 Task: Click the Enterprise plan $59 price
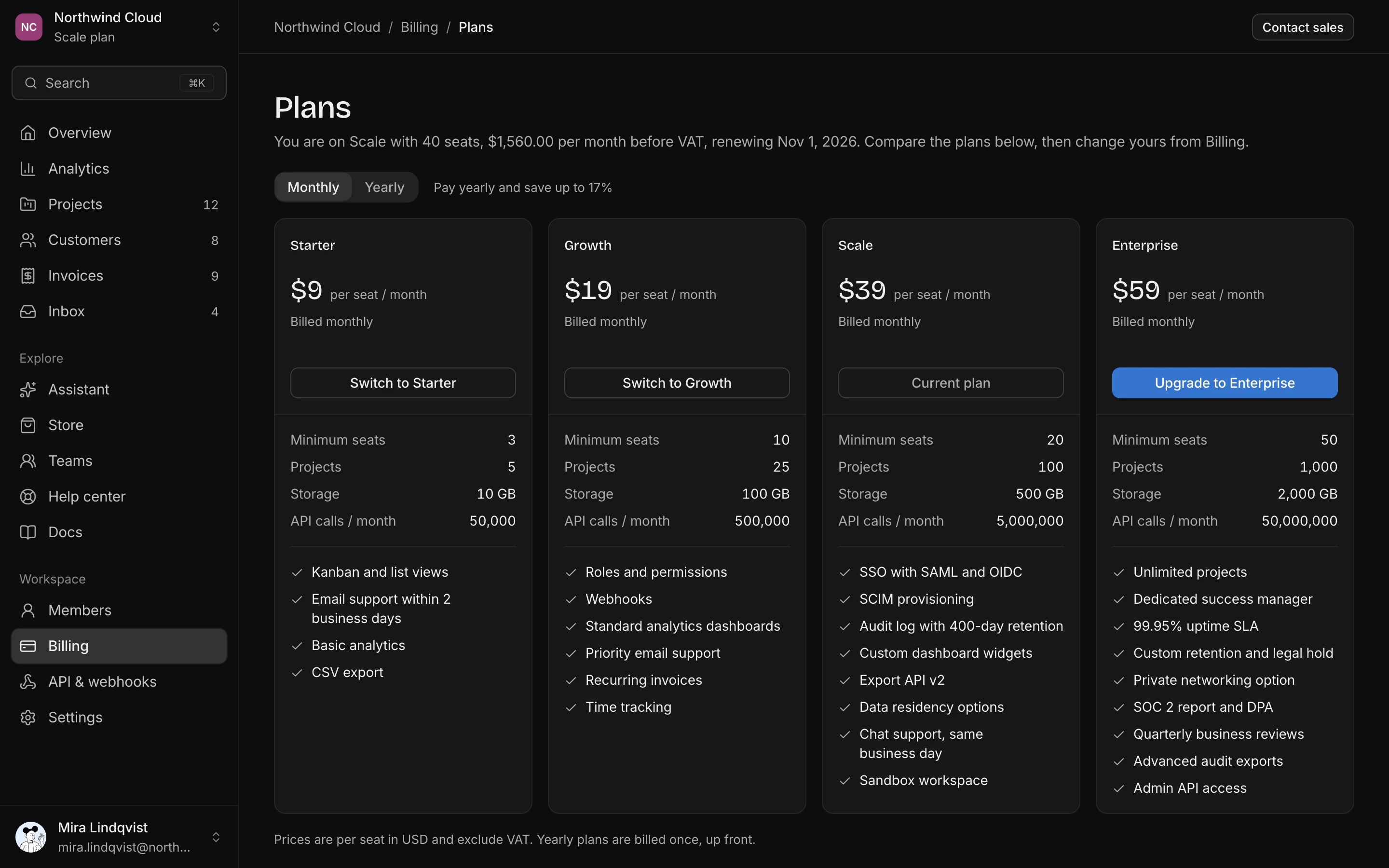coord(1136,290)
